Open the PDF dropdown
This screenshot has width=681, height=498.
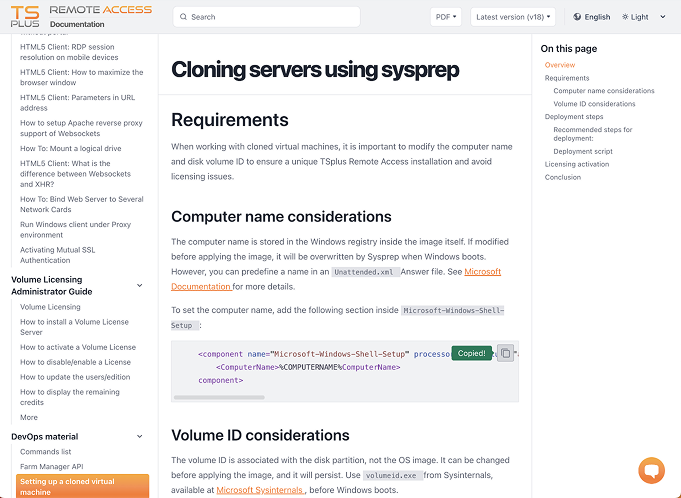click(446, 17)
